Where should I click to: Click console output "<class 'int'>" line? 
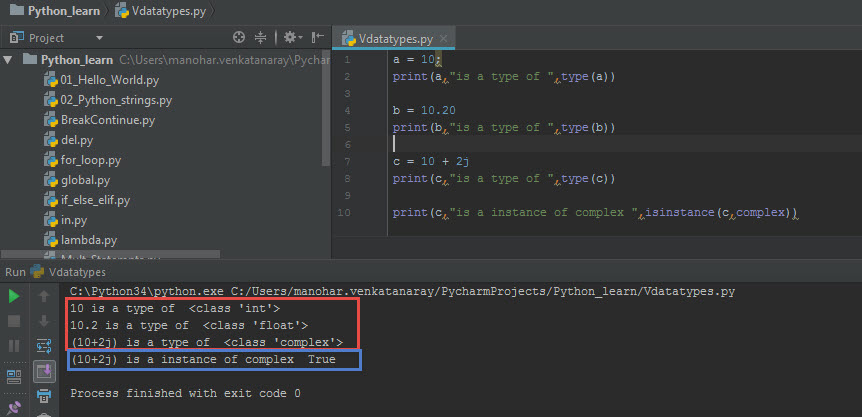[175, 309]
